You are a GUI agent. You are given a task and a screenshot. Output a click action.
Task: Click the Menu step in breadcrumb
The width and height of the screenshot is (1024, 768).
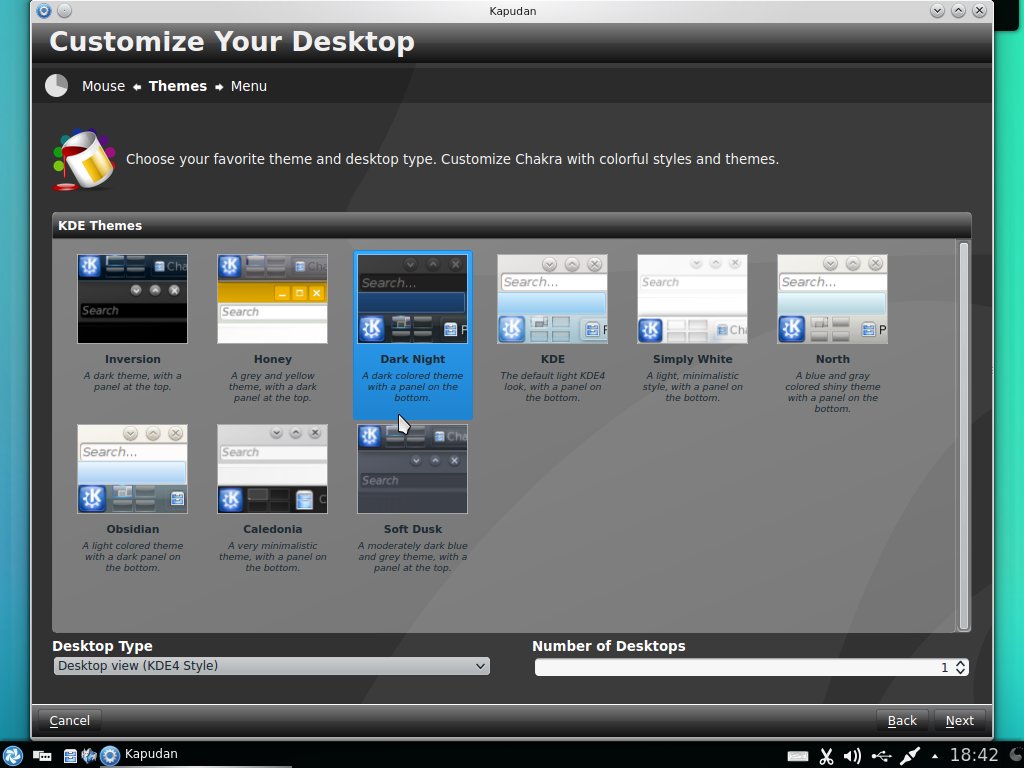(249, 86)
